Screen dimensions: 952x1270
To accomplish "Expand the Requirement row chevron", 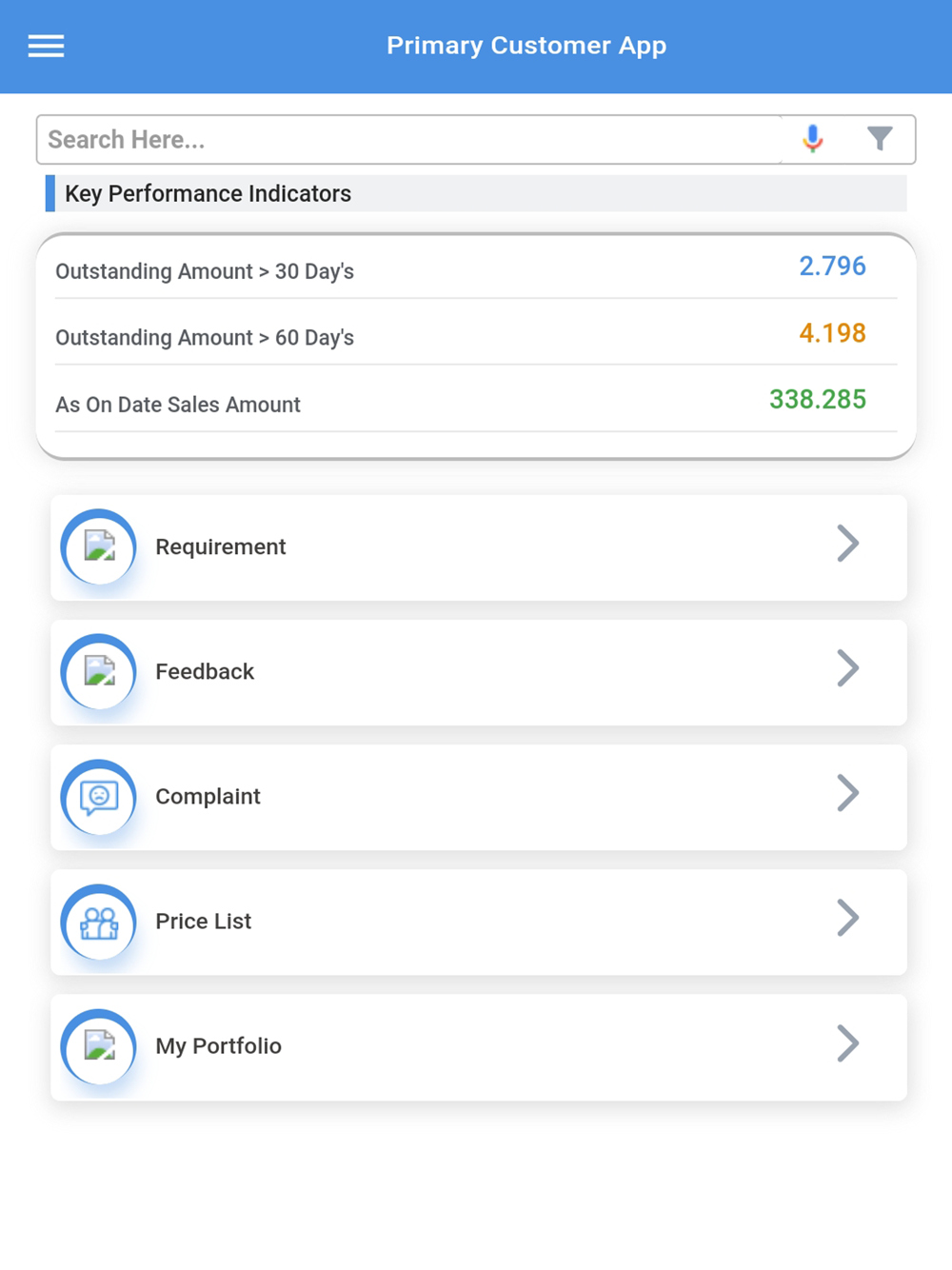I will coord(847,544).
